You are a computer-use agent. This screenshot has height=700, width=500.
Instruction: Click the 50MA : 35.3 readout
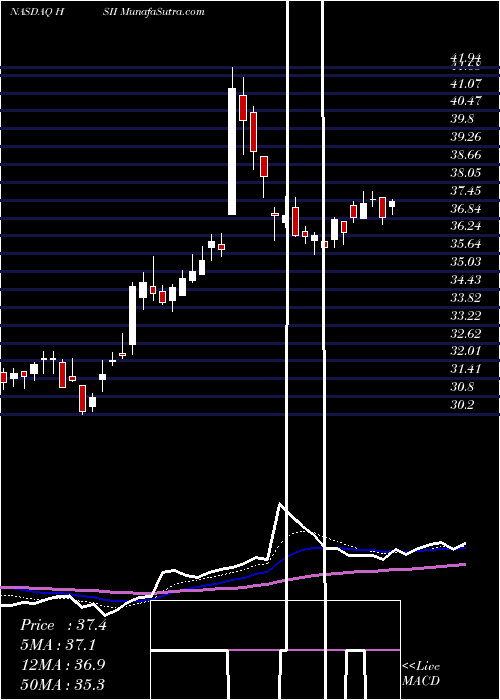point(62,684)
